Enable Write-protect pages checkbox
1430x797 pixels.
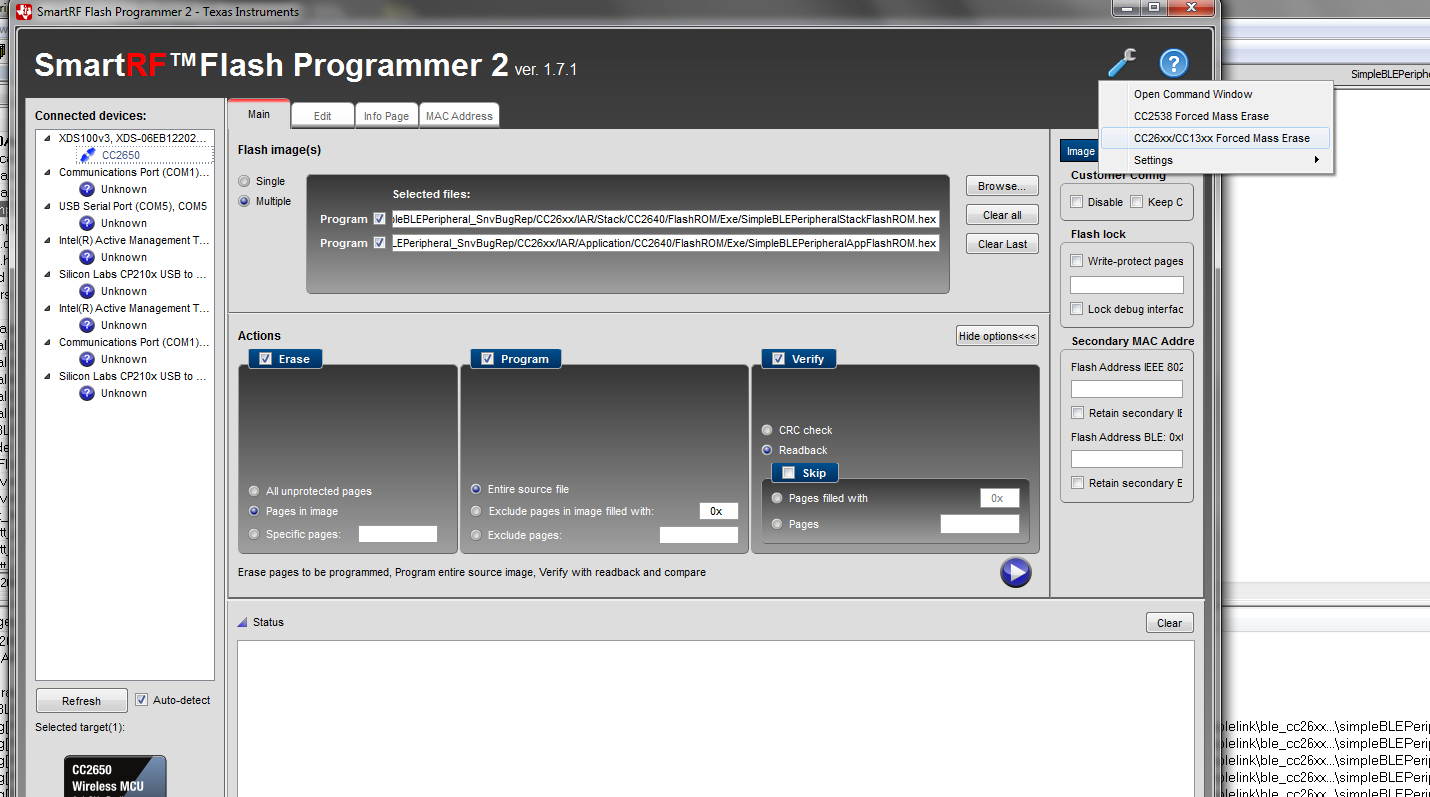click(x=1077, y=261)
